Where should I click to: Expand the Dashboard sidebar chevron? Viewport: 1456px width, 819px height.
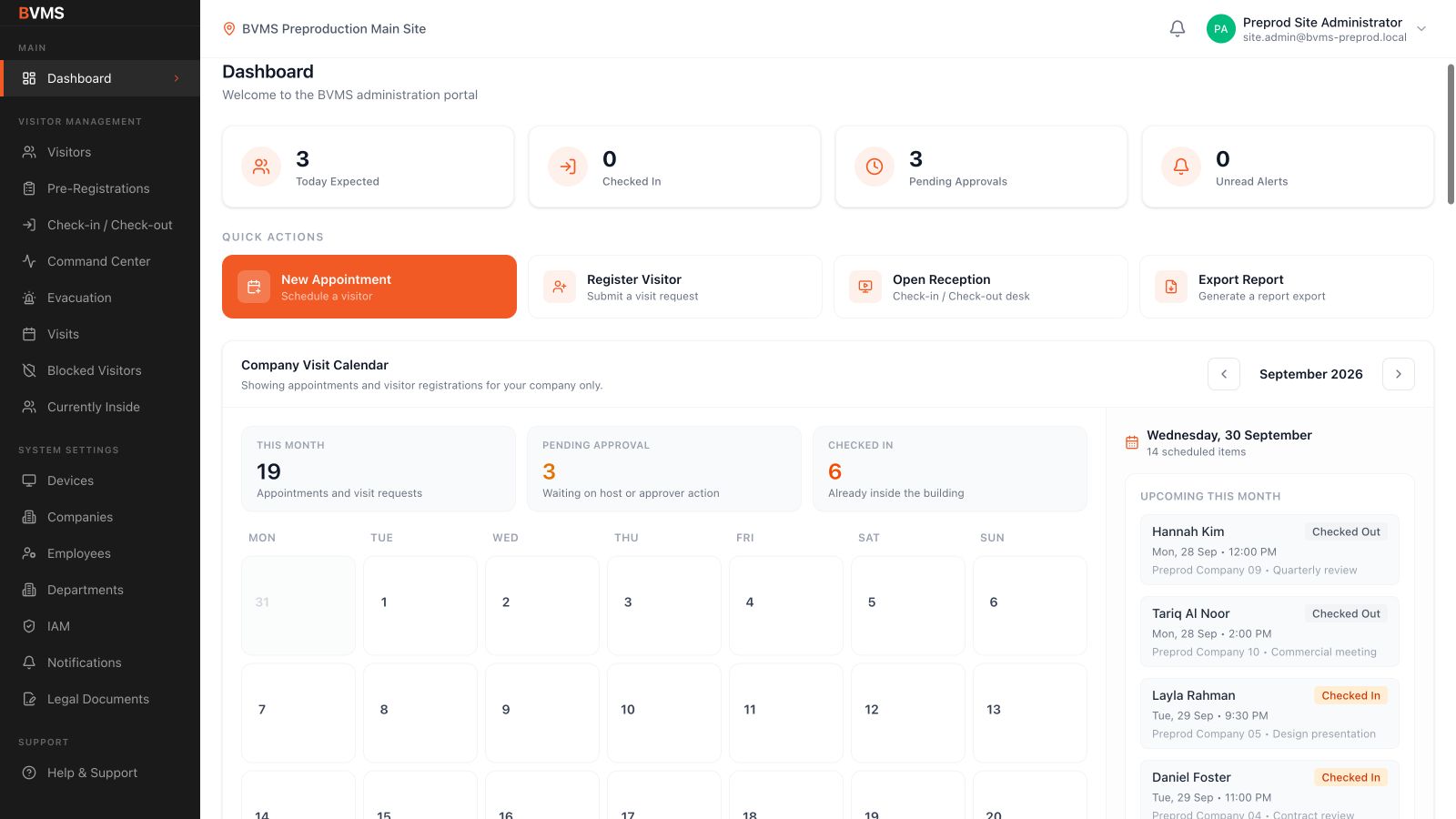(x=177, y=78)
